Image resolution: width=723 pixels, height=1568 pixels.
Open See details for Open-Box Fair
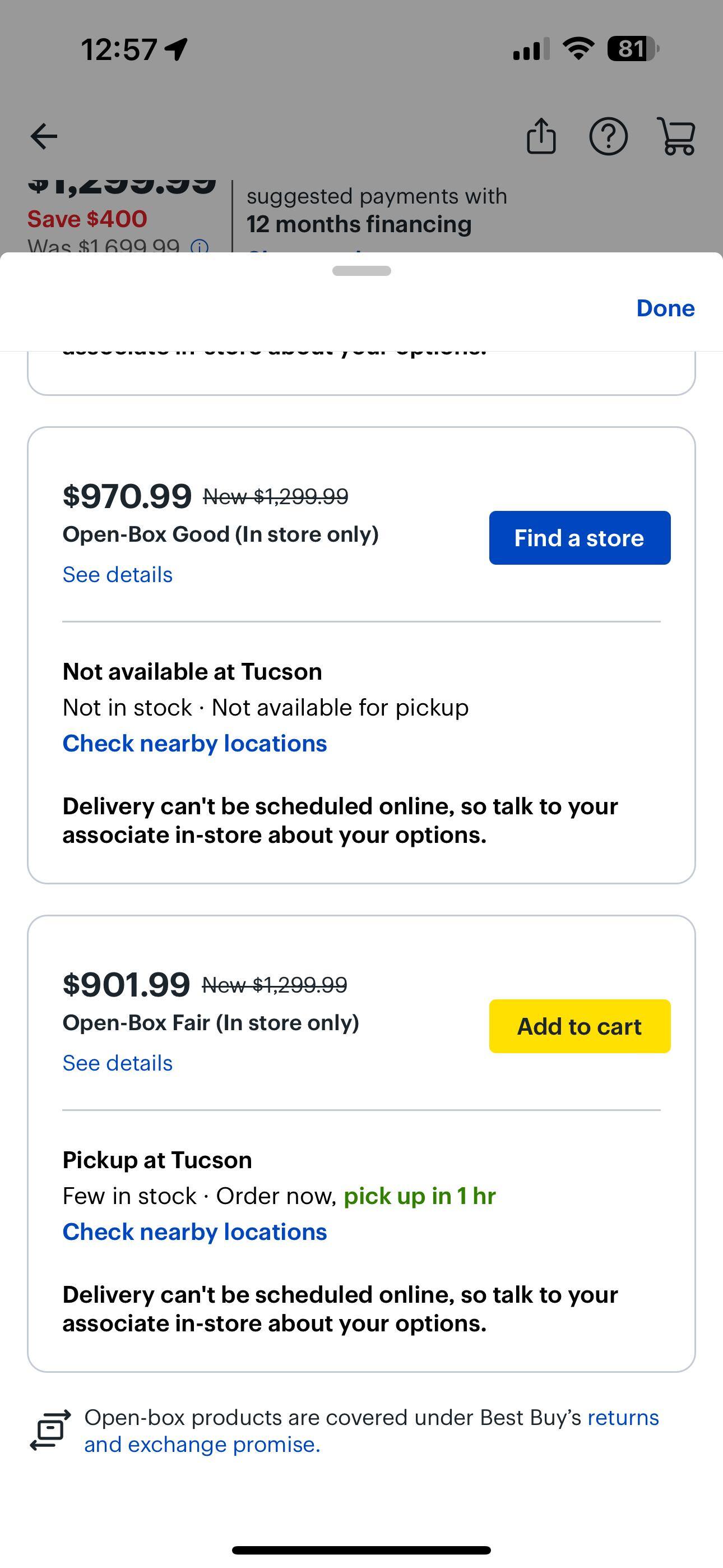(118, 1063)
